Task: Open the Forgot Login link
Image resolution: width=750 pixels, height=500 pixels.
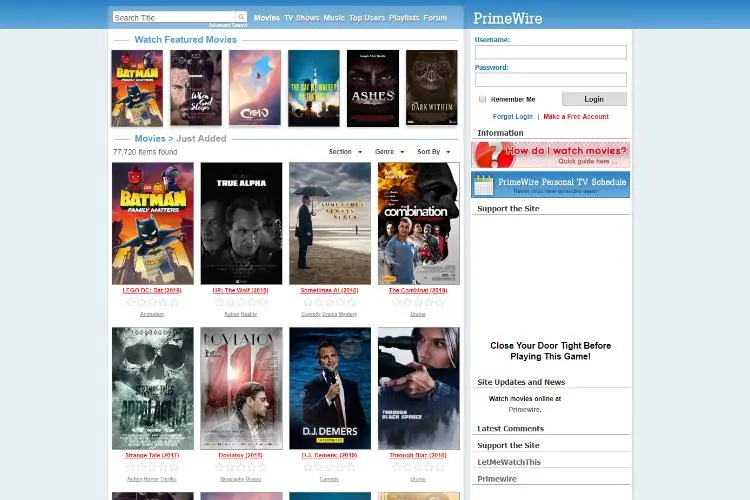Action: [512, 116]
